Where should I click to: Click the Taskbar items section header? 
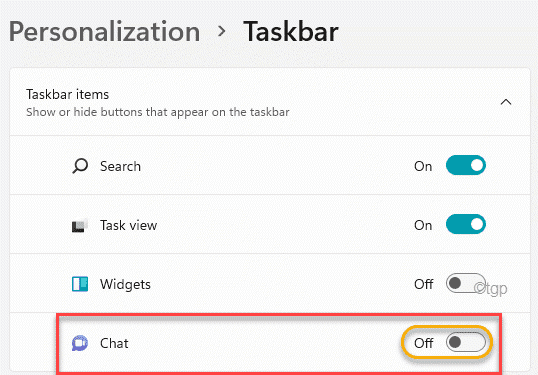pos(270,102)
